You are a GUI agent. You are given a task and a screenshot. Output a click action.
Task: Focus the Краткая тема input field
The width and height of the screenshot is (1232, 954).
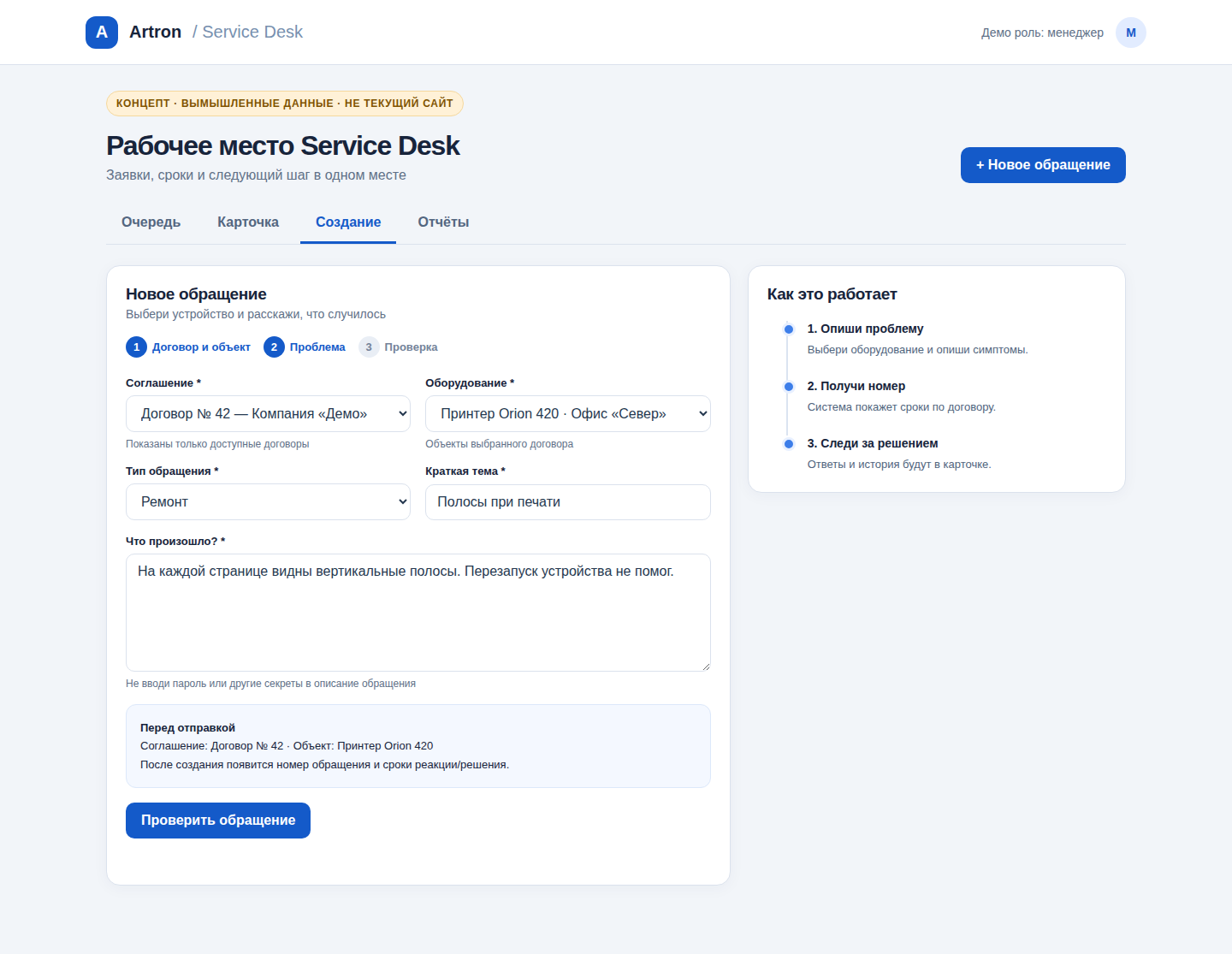pyautogui.click(x=568, y=502)
